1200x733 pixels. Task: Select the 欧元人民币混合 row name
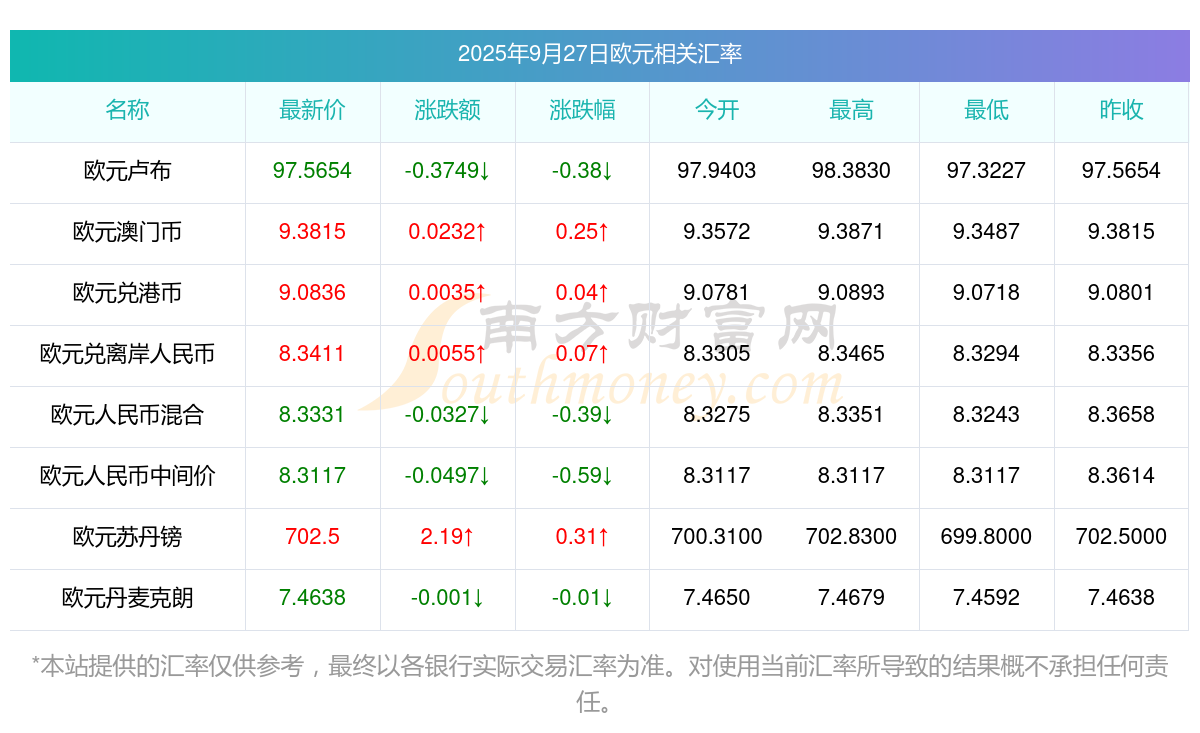127,415
